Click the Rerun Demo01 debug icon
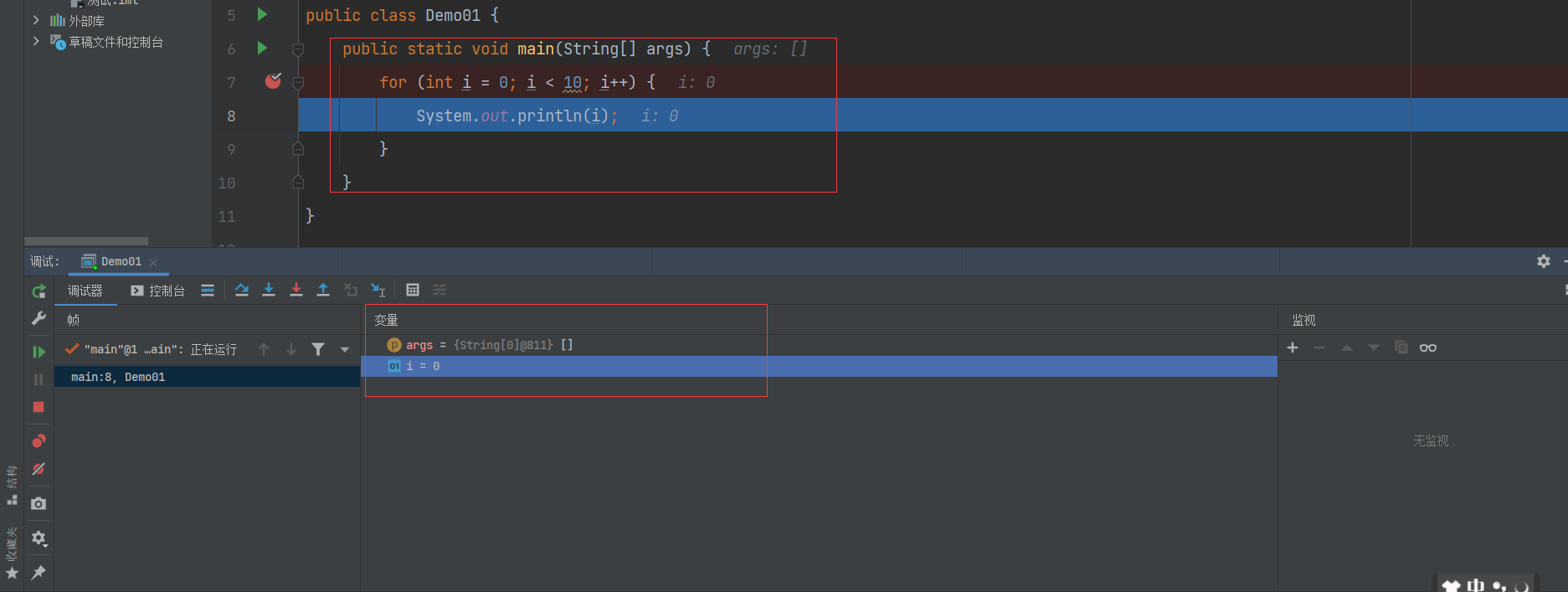Screen dimensions: 1568x592 [x=39, y=291]
